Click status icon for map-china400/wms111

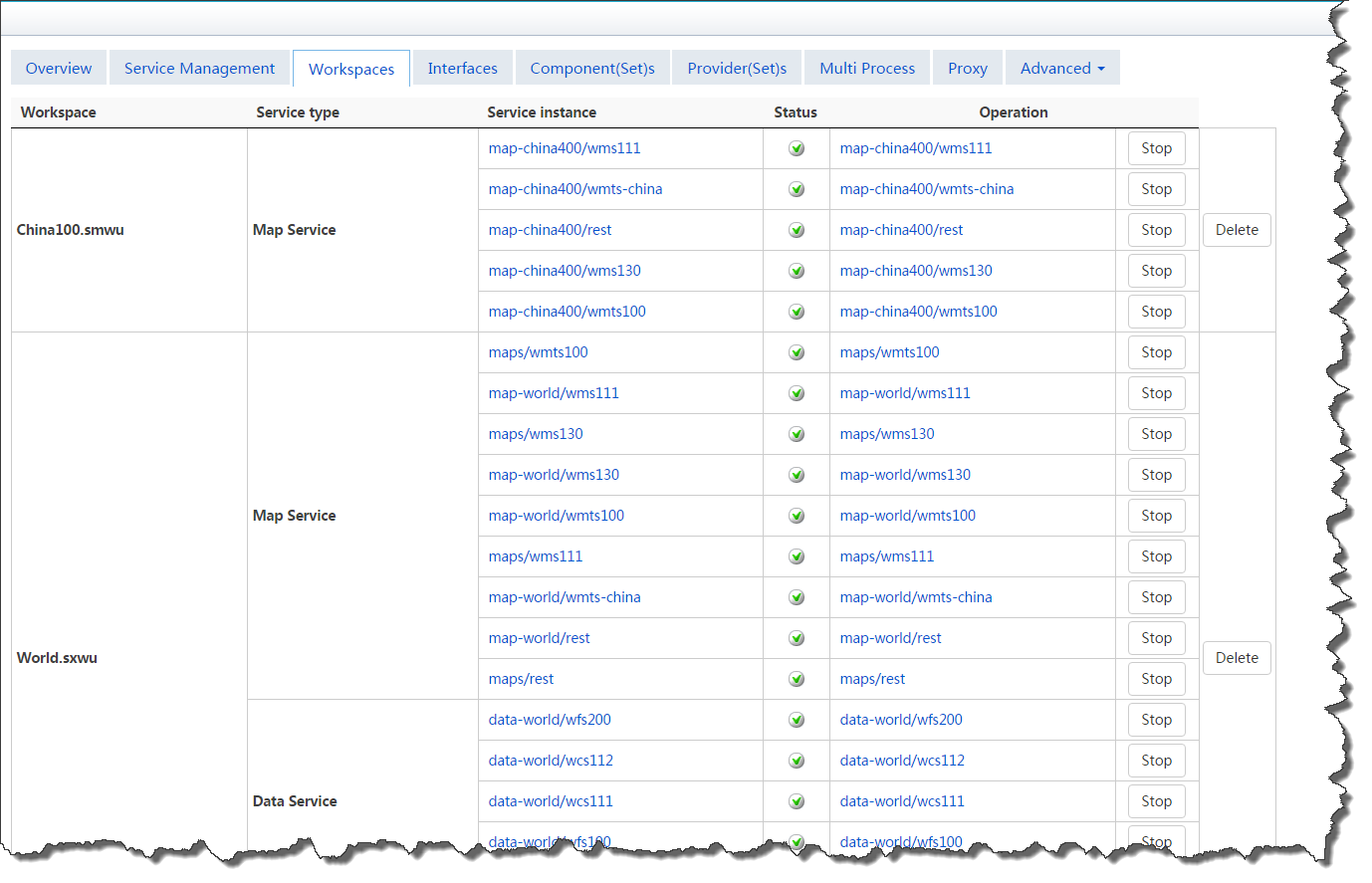tap(797, 148)
